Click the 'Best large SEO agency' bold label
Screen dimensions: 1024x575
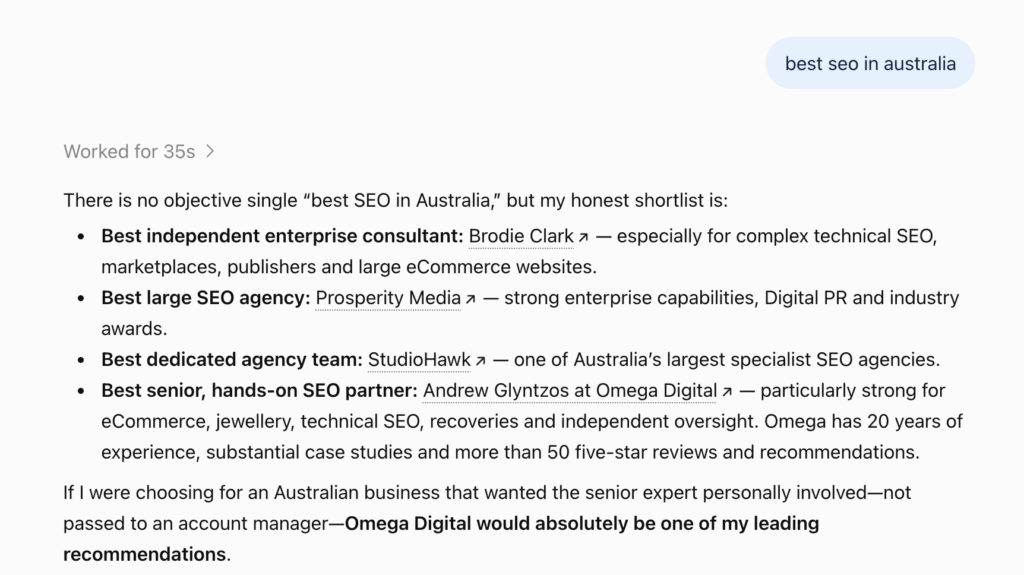pyautogui.click(x=206, y=298)
